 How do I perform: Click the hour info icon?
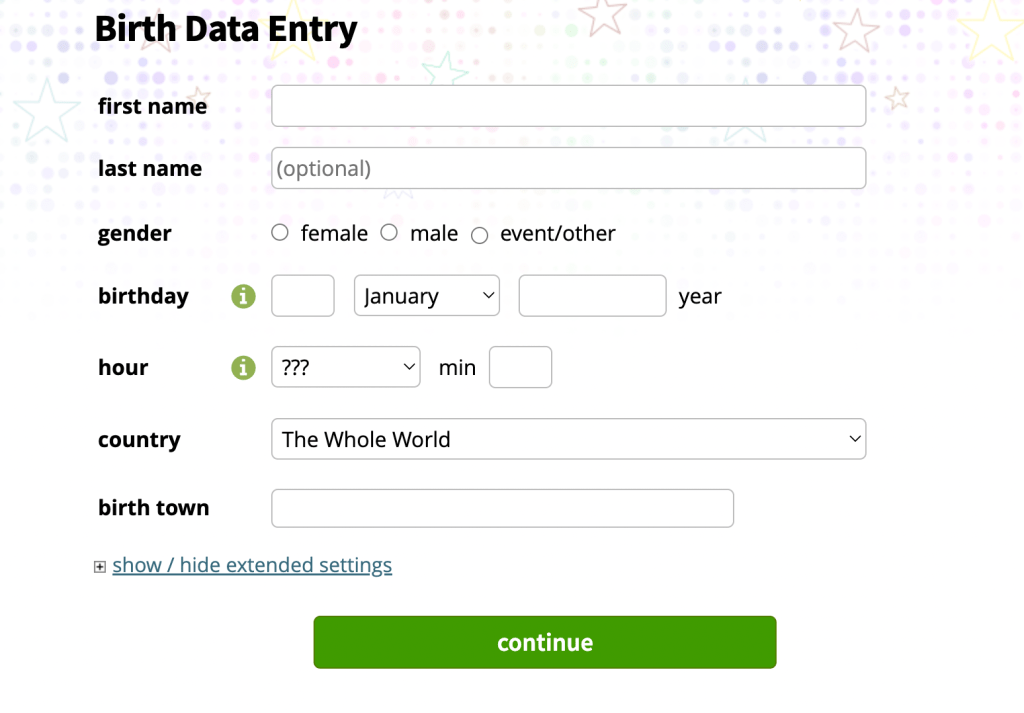[x=243, y=368]
